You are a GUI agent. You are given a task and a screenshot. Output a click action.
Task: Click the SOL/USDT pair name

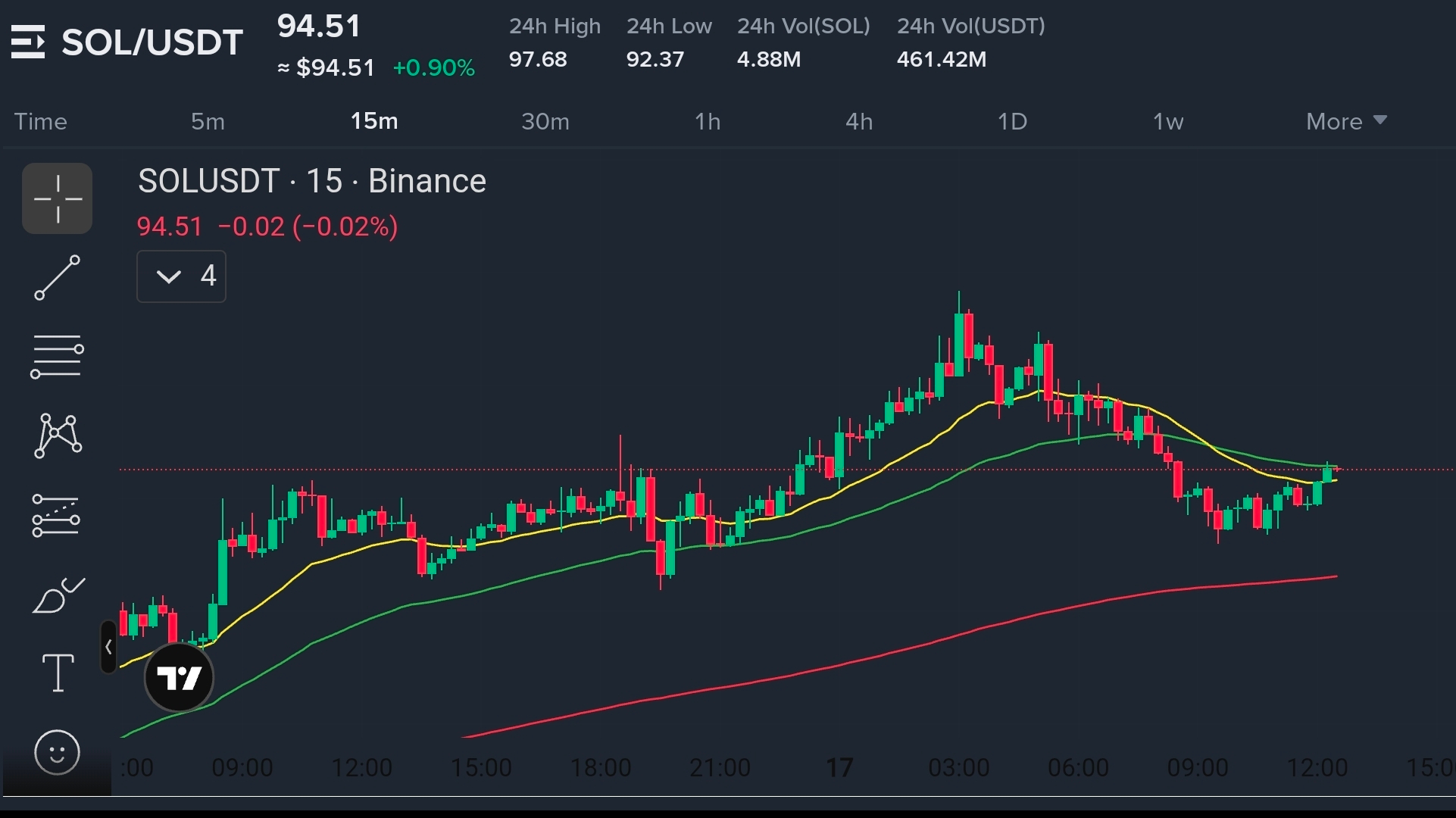(x=152, y=42)
